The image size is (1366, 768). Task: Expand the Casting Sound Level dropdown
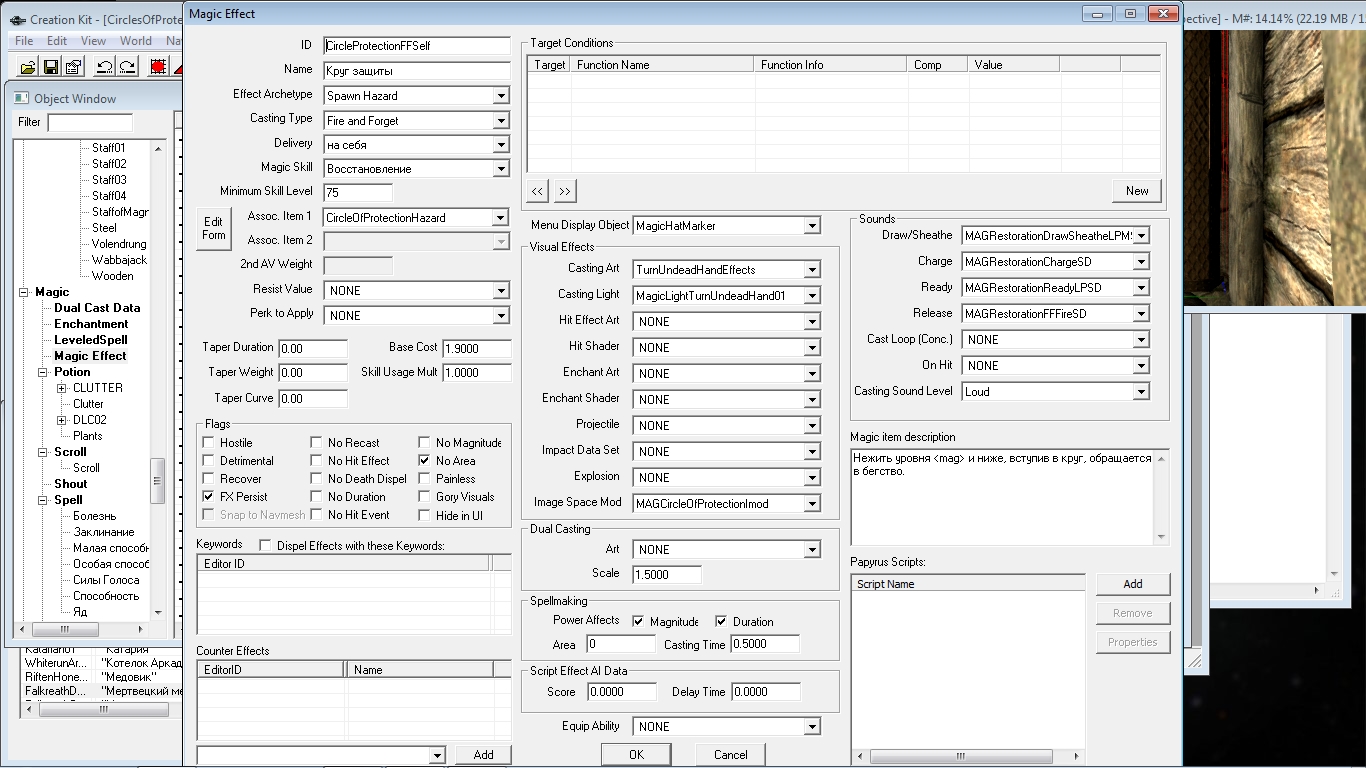pyautogui.click(x=1141, y=392)
